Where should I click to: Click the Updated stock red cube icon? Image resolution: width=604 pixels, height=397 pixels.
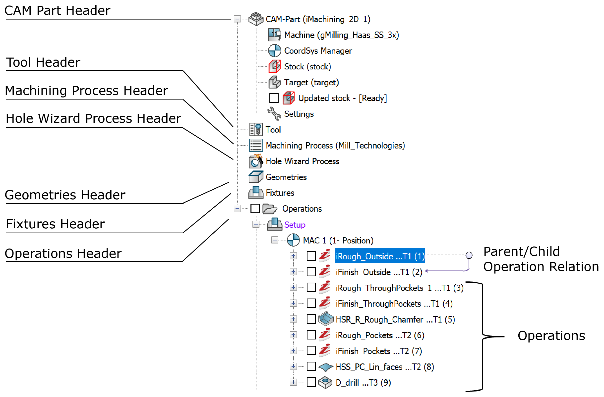[x=289, y=98]
